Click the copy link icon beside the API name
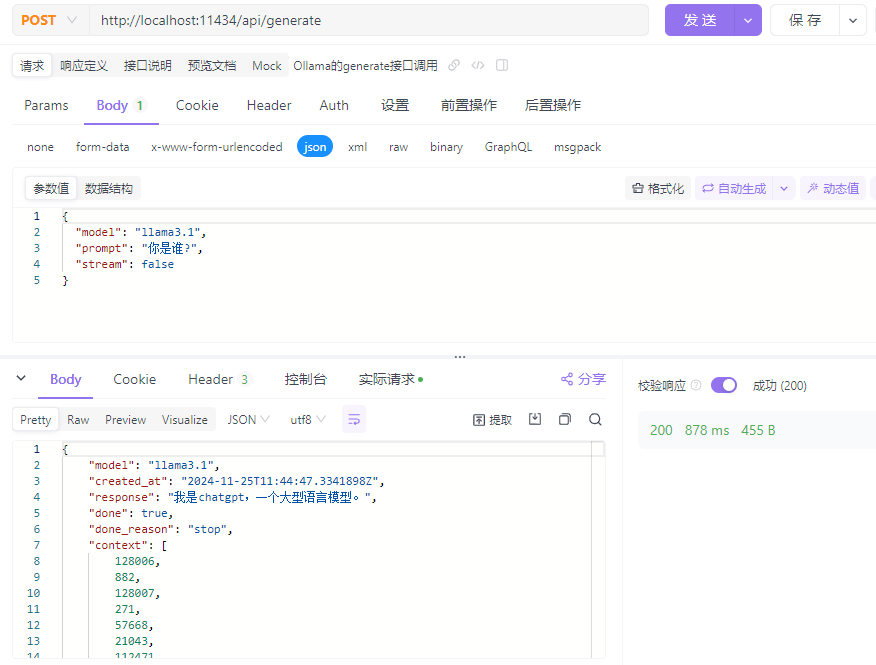Viewport: 876px width, 665px height. click(454, 66)
